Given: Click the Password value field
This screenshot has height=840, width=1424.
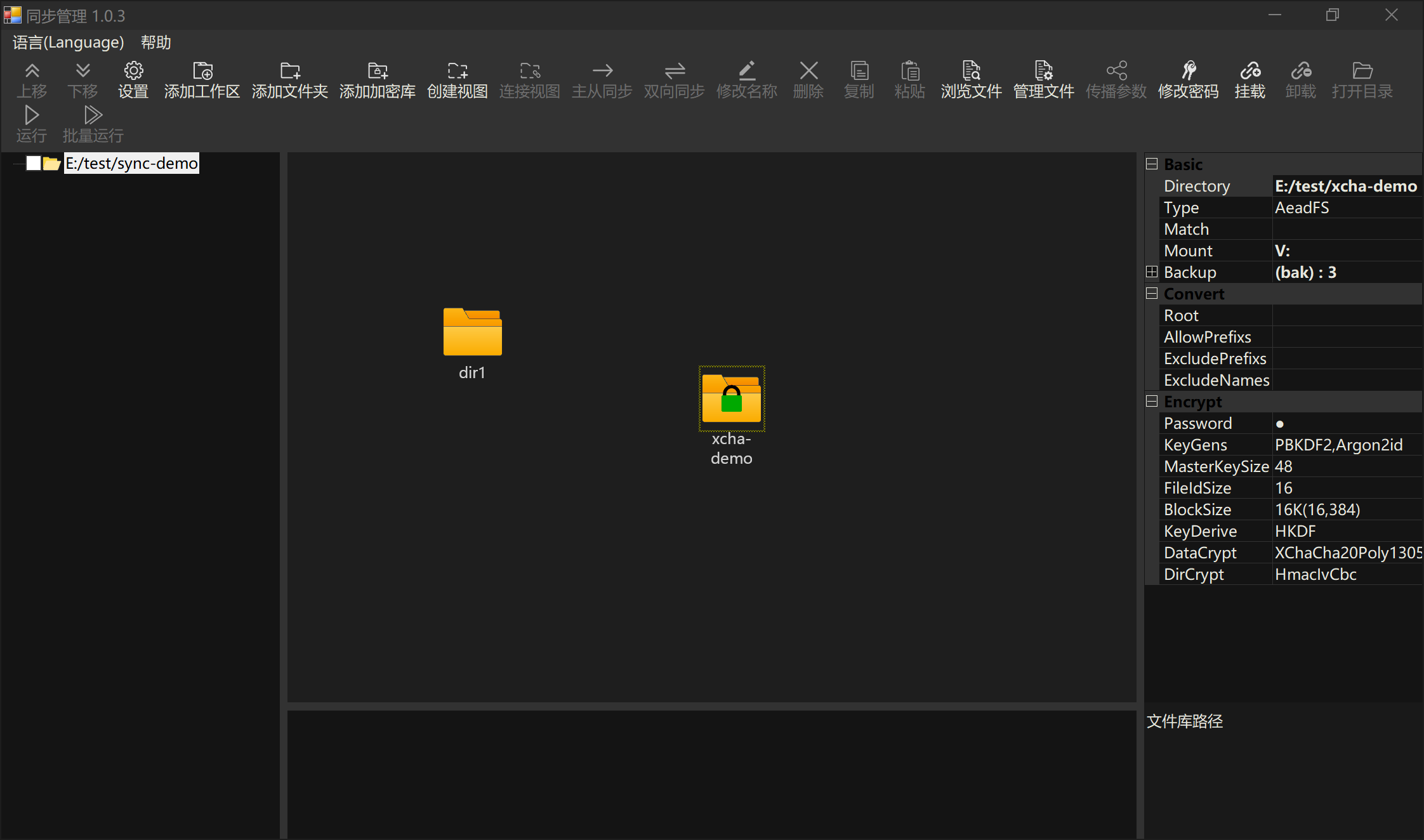Looking at the screenshot, I should click(1345, 424).
